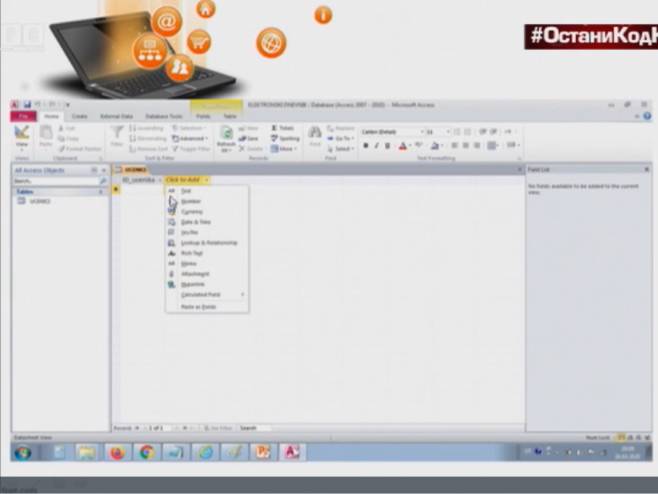Switch to the External Data tab
The height and width of the screenshot is (494, 658).
click(116, 116)
